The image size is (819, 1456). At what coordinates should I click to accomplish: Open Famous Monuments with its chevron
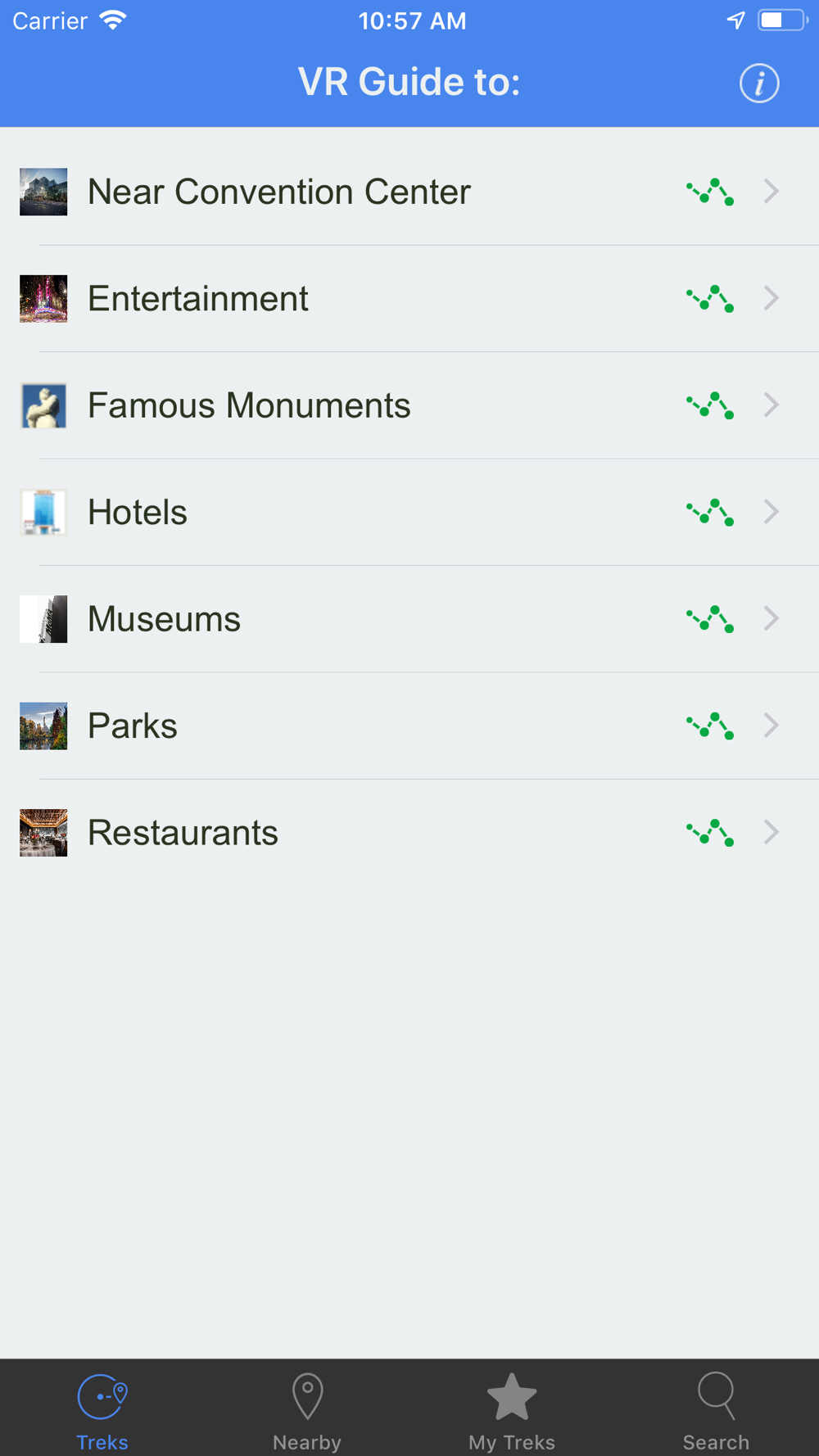771,405
